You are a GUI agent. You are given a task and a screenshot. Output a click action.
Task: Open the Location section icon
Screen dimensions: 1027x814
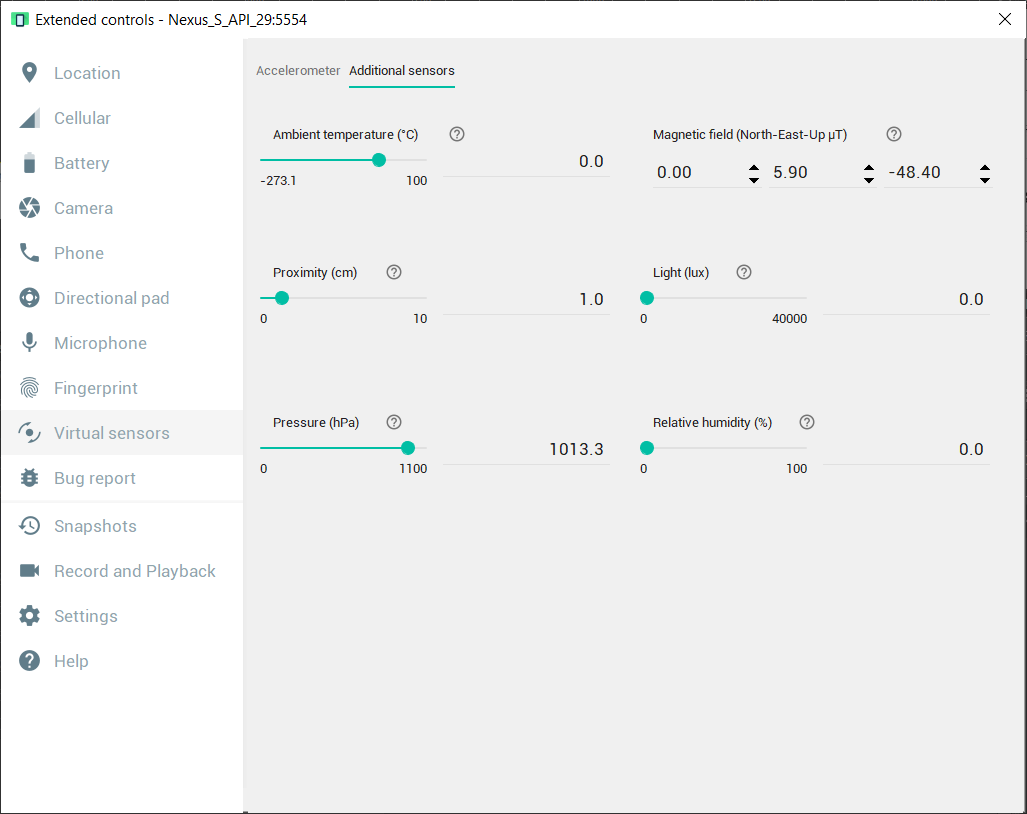coord(29,73)
